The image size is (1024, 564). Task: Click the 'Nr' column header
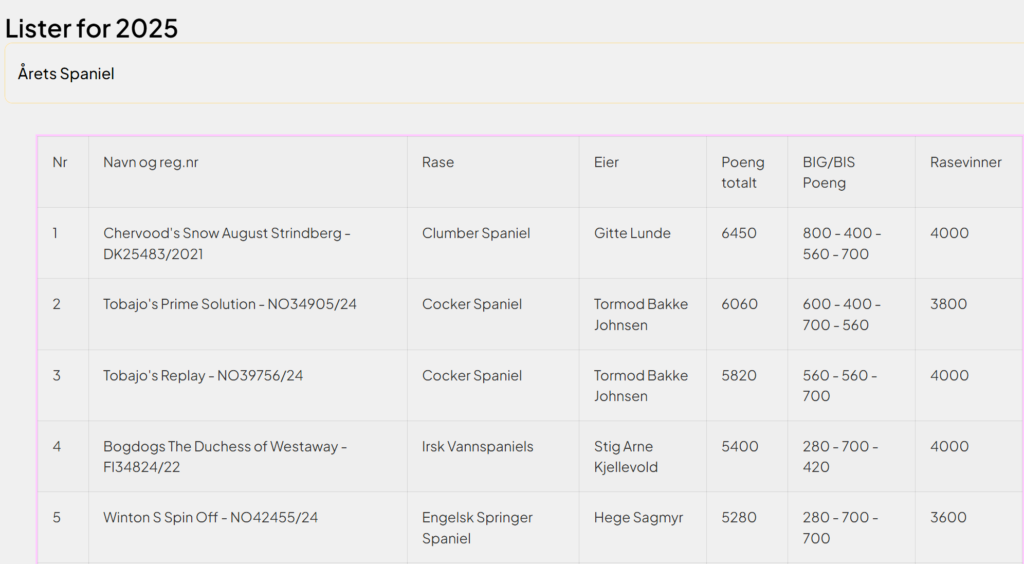pos(60,162)
